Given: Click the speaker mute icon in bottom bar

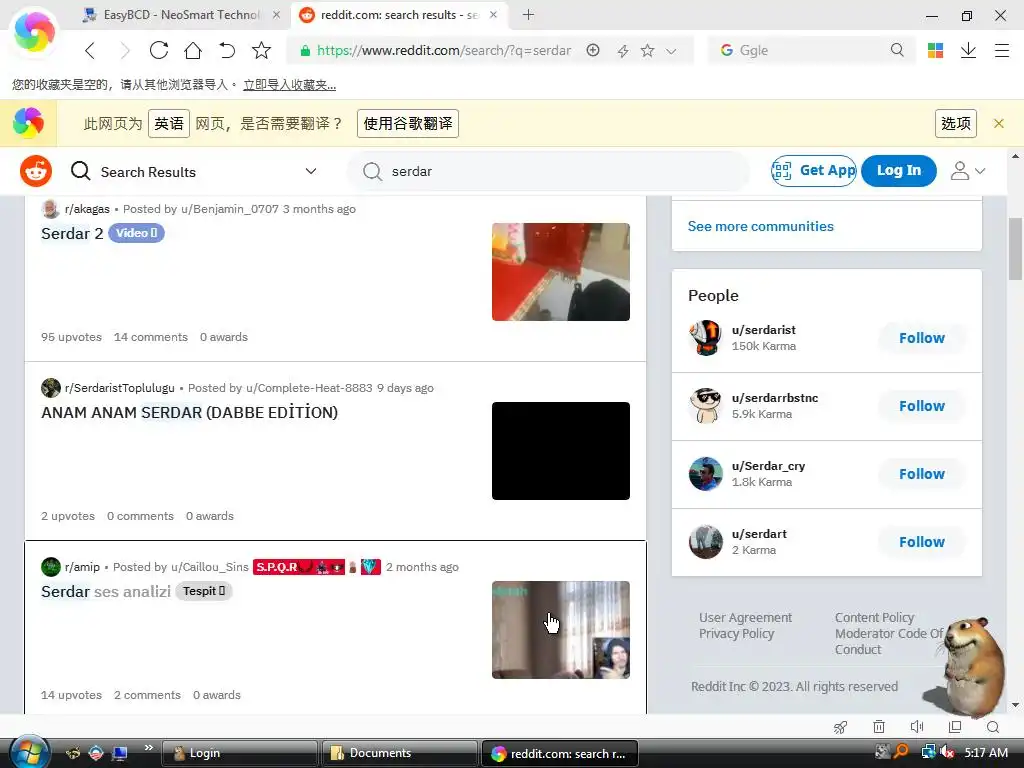Looking at the screenshot, I should (917, 727).
